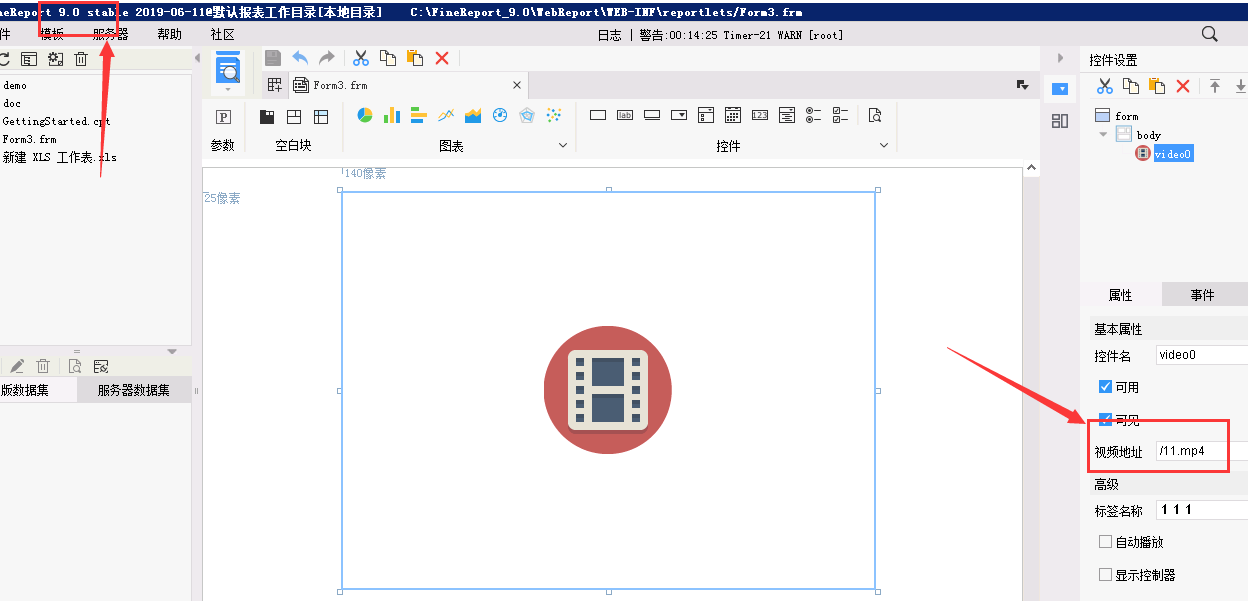The height and width of the screenshot is (601, 1249).
Task: Open the widget library grid icon in sidebar
Action: coord(1060,121)
